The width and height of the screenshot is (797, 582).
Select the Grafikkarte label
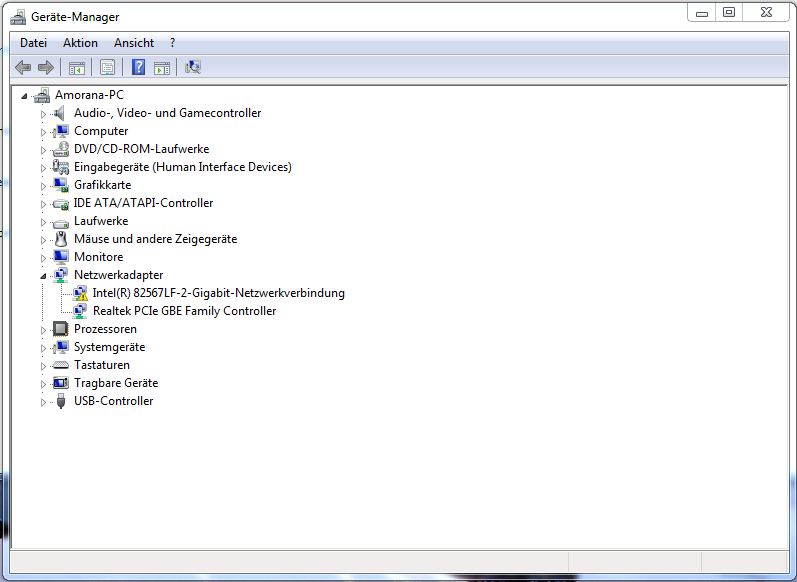pyautogui.click(x=103, y=185)
